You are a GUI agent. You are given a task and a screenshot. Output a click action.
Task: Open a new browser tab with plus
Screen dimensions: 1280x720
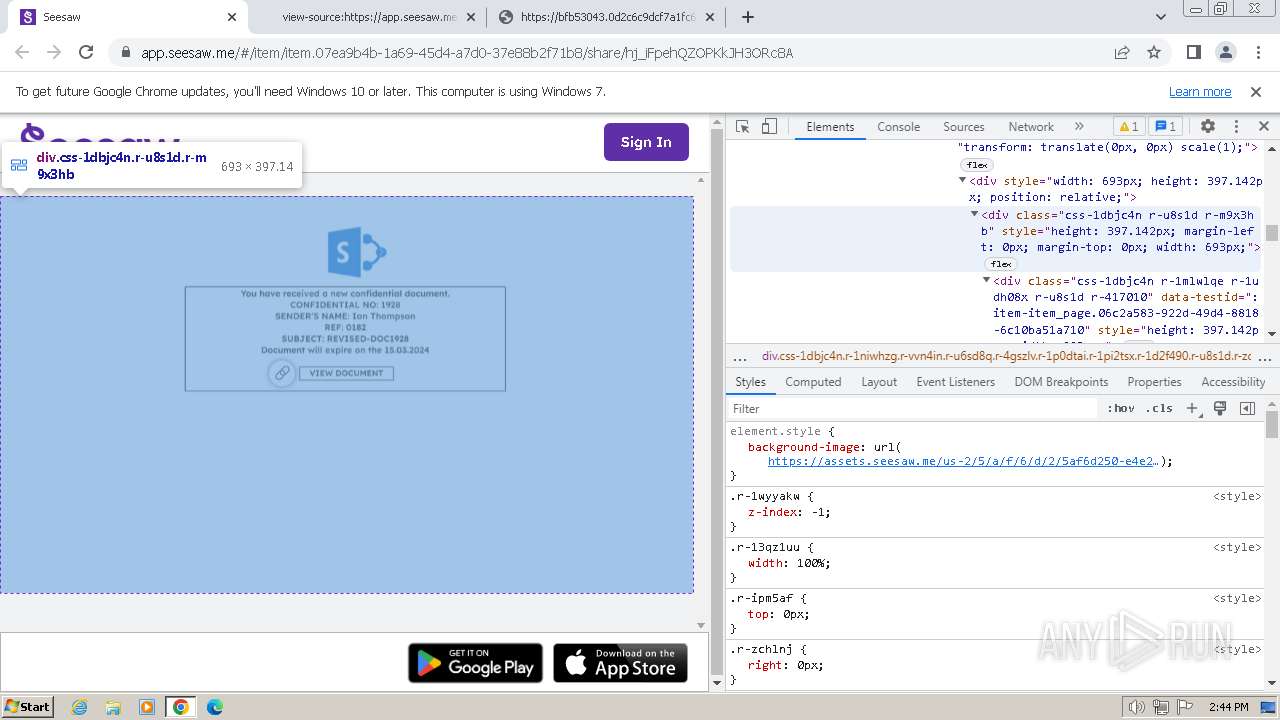pos(748,17)
